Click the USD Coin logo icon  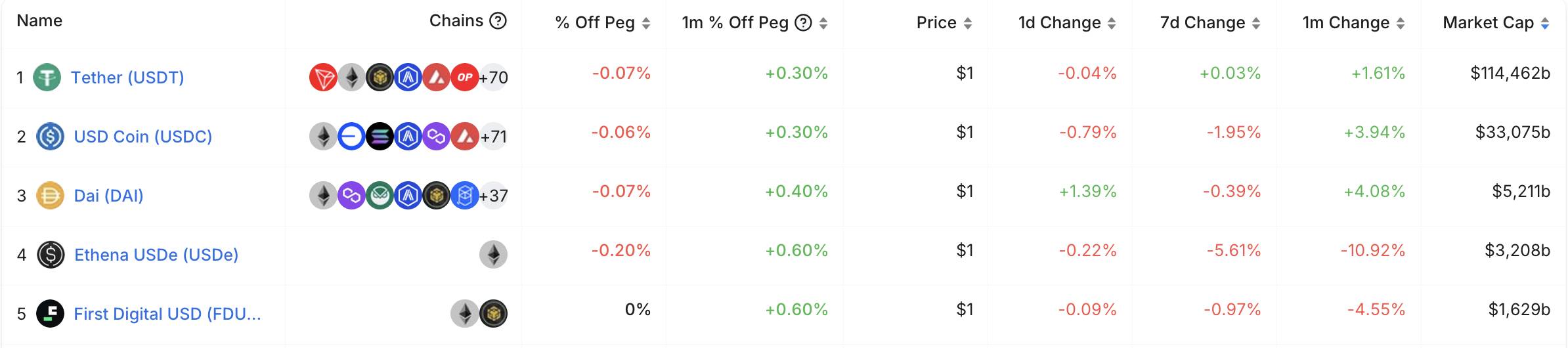[50, 137]
